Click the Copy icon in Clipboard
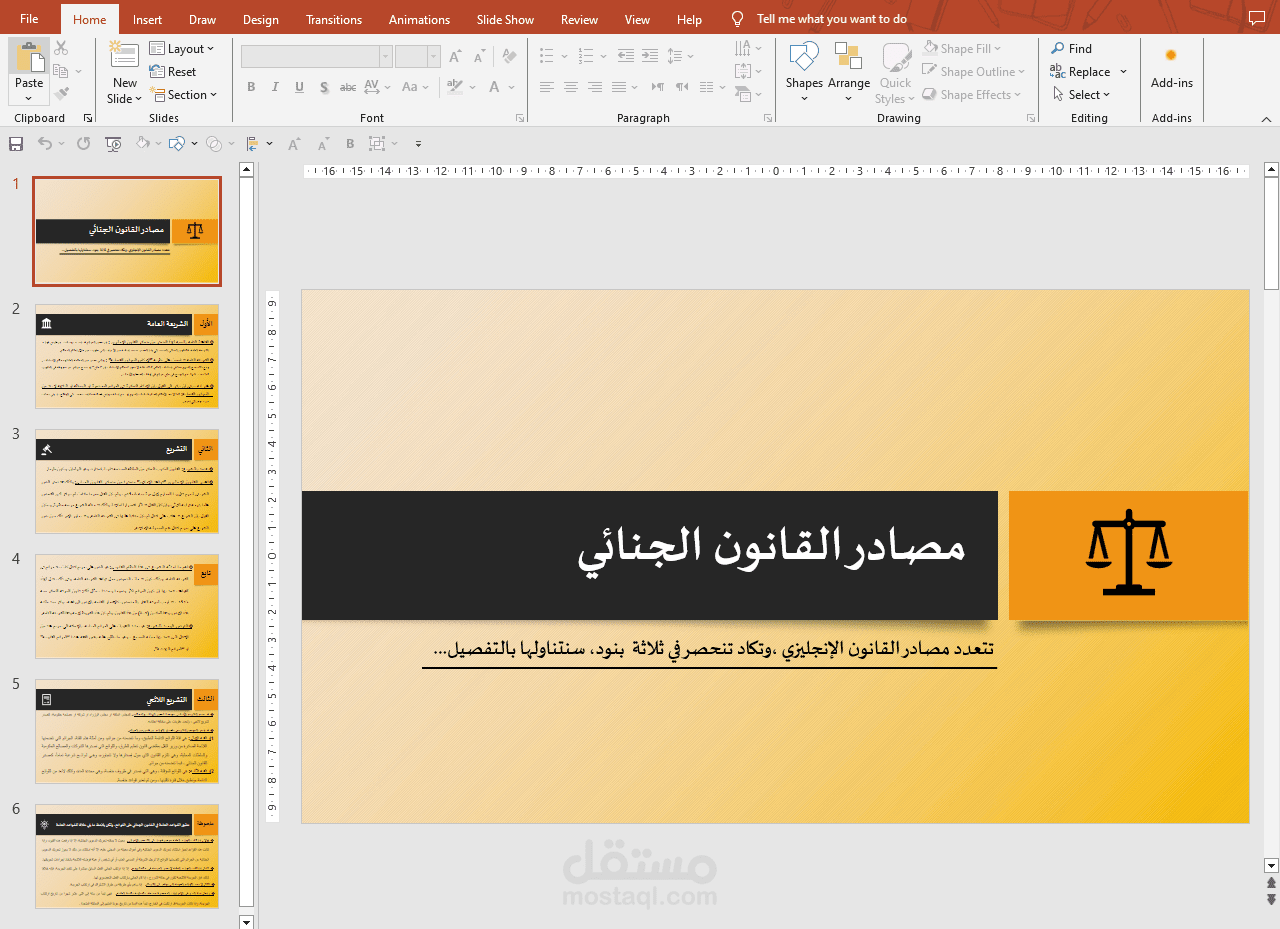This screenshot has height=929, width=1280. 61,71
